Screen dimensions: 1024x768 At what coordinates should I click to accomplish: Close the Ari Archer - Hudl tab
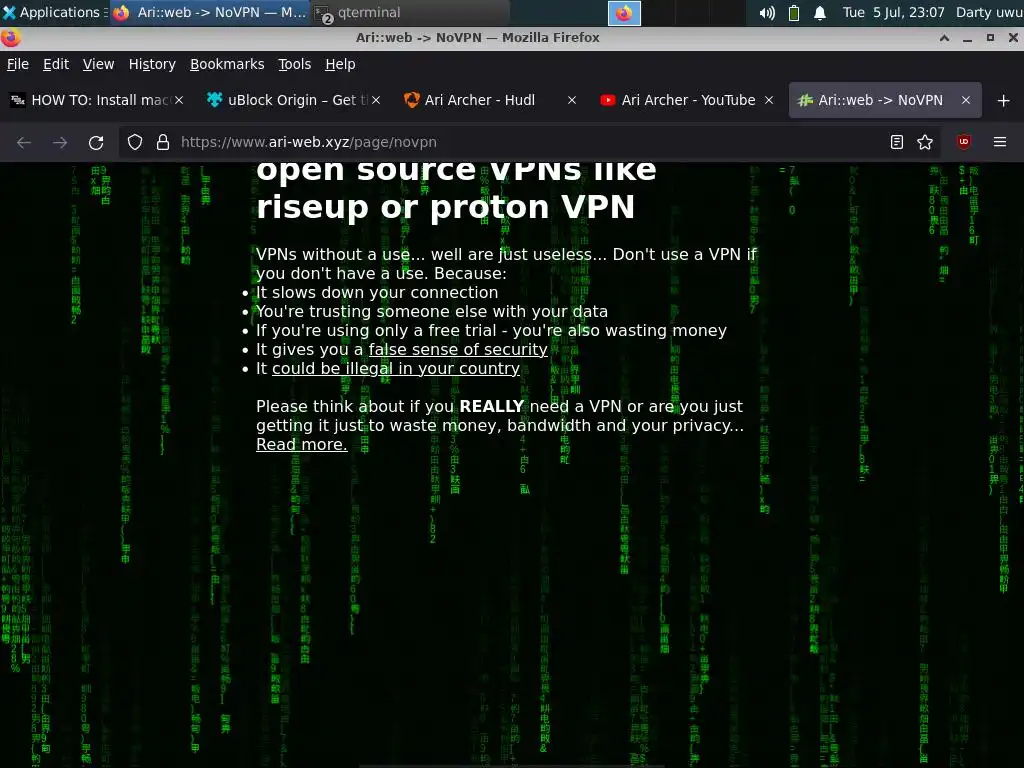coord(572,100)
